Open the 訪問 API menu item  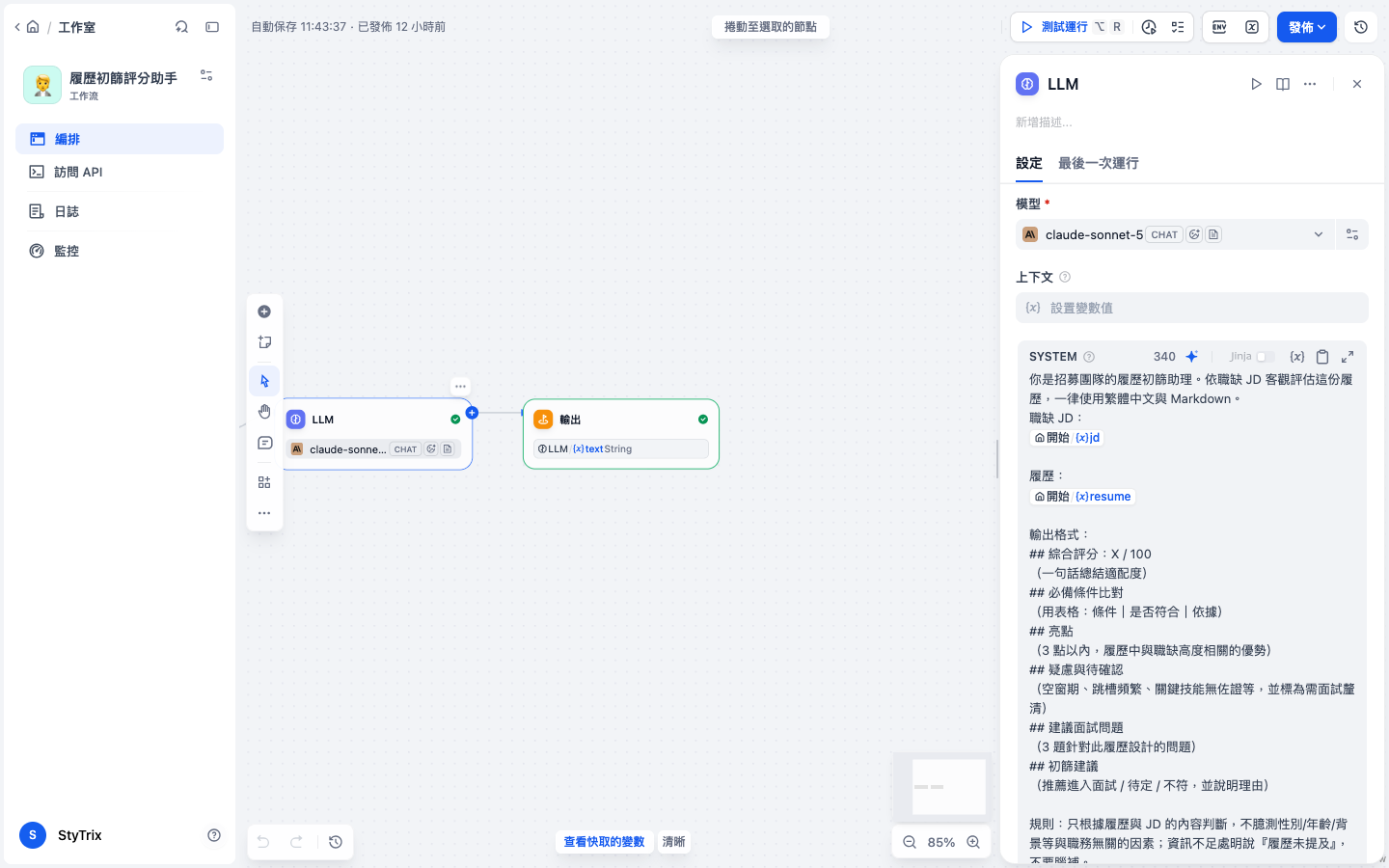pos(120,172)
